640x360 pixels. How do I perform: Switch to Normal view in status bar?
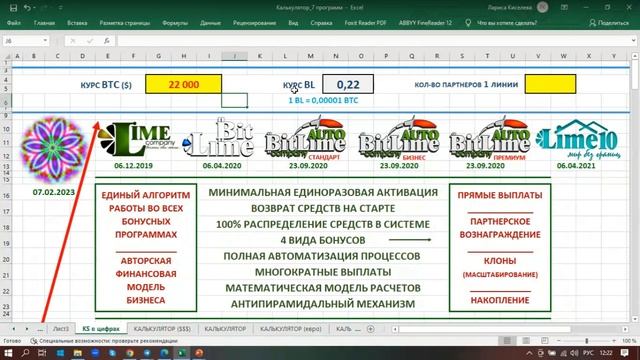[507, 340]
